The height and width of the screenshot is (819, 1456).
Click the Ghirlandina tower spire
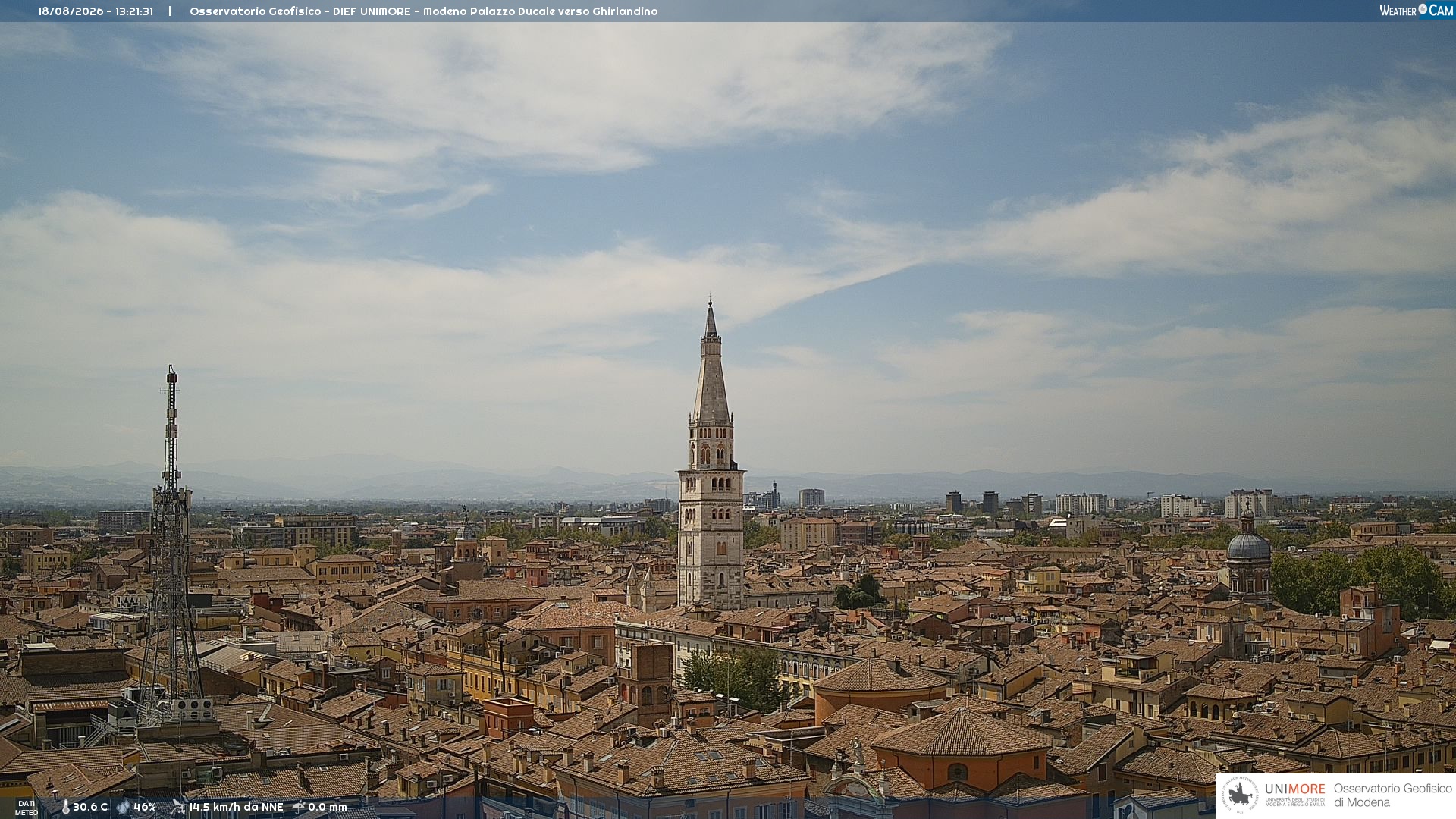tap(711, 364)
